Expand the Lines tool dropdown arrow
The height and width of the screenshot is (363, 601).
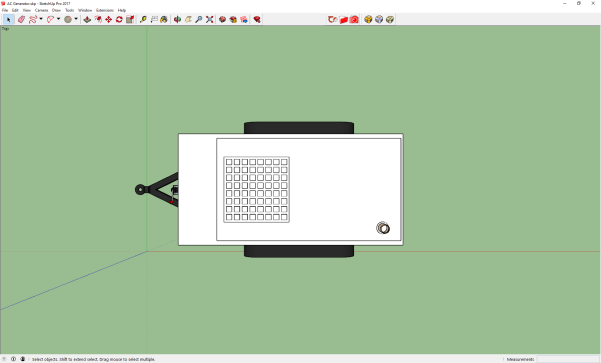[x=41, y=19]
